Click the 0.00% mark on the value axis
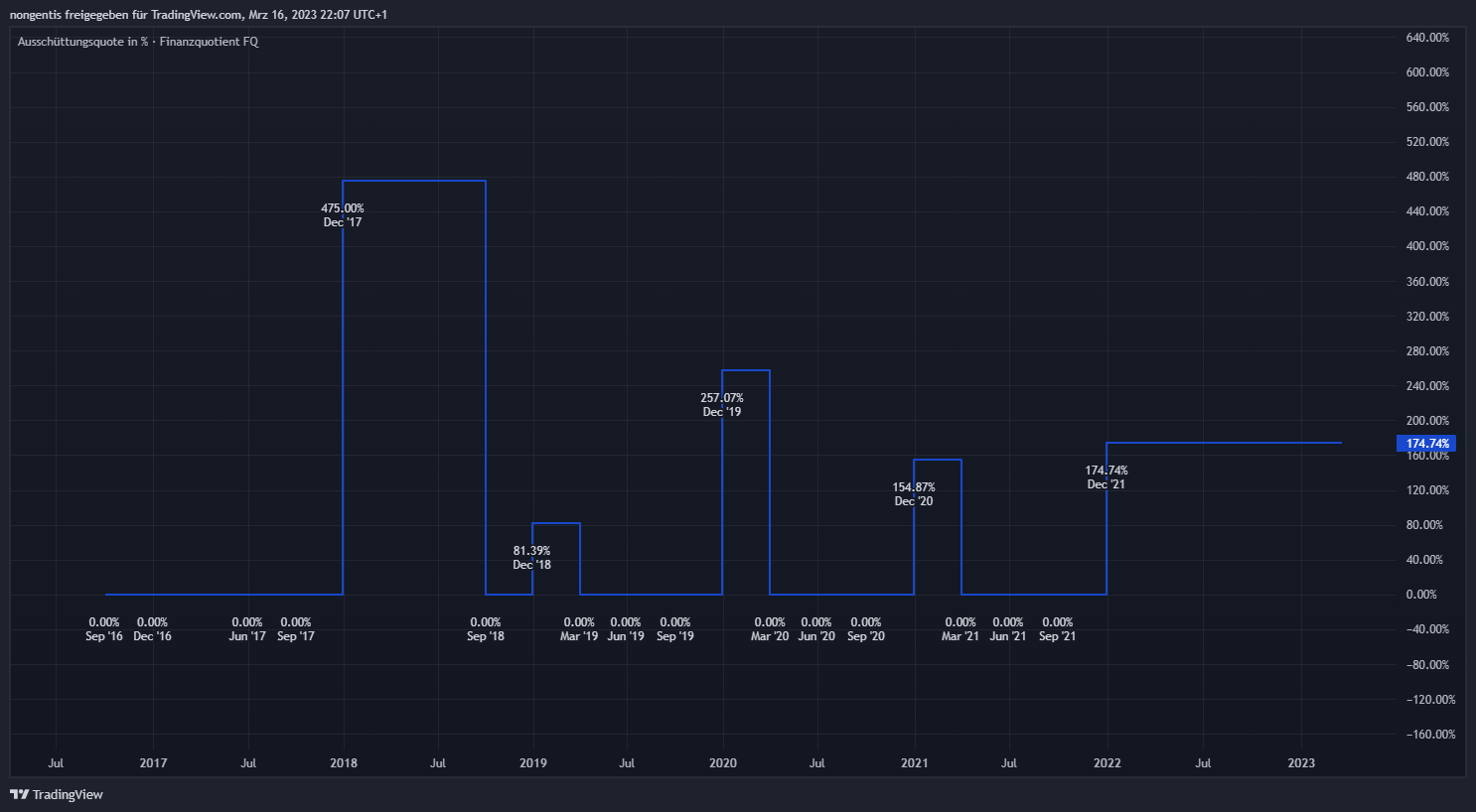This screenshot has width=1476, height=812. click(x=1421, y=595)
